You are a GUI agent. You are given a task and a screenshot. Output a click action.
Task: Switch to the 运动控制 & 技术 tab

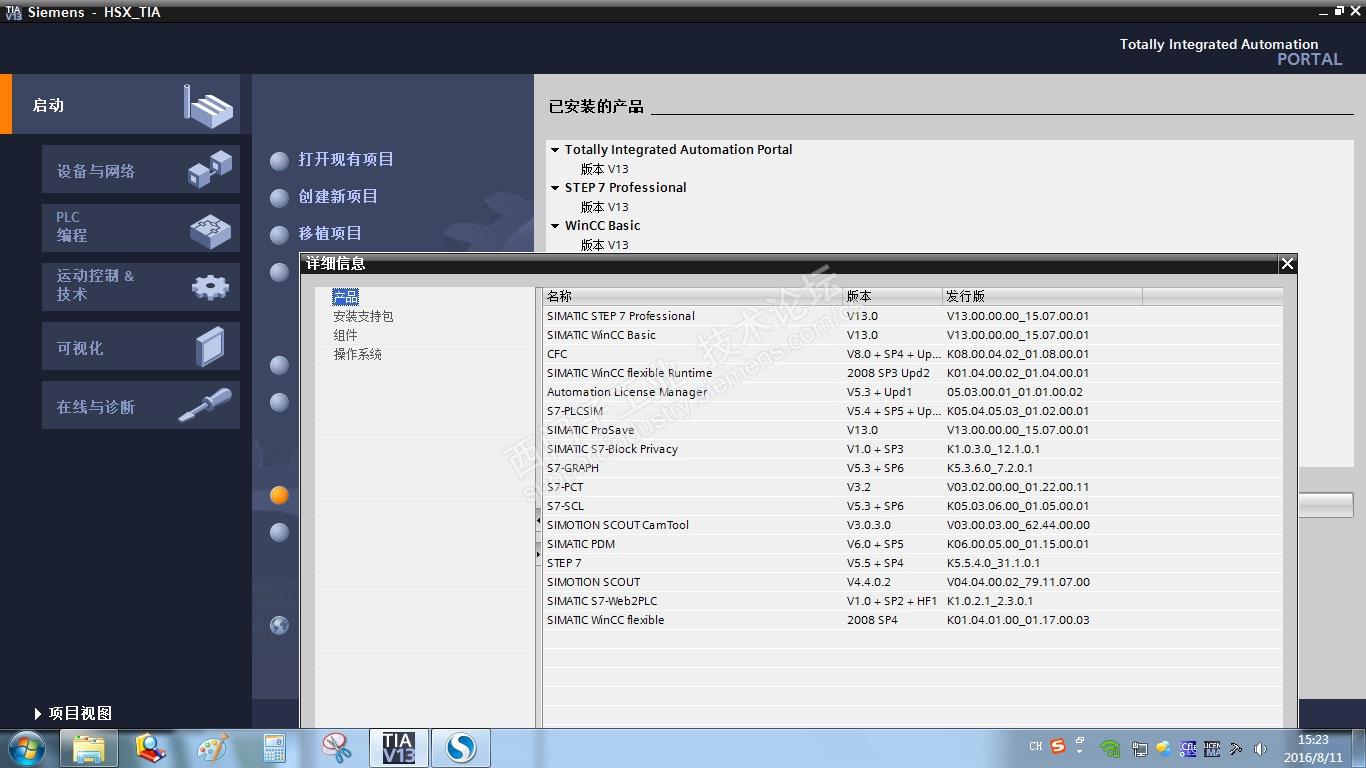click(141, 287)
